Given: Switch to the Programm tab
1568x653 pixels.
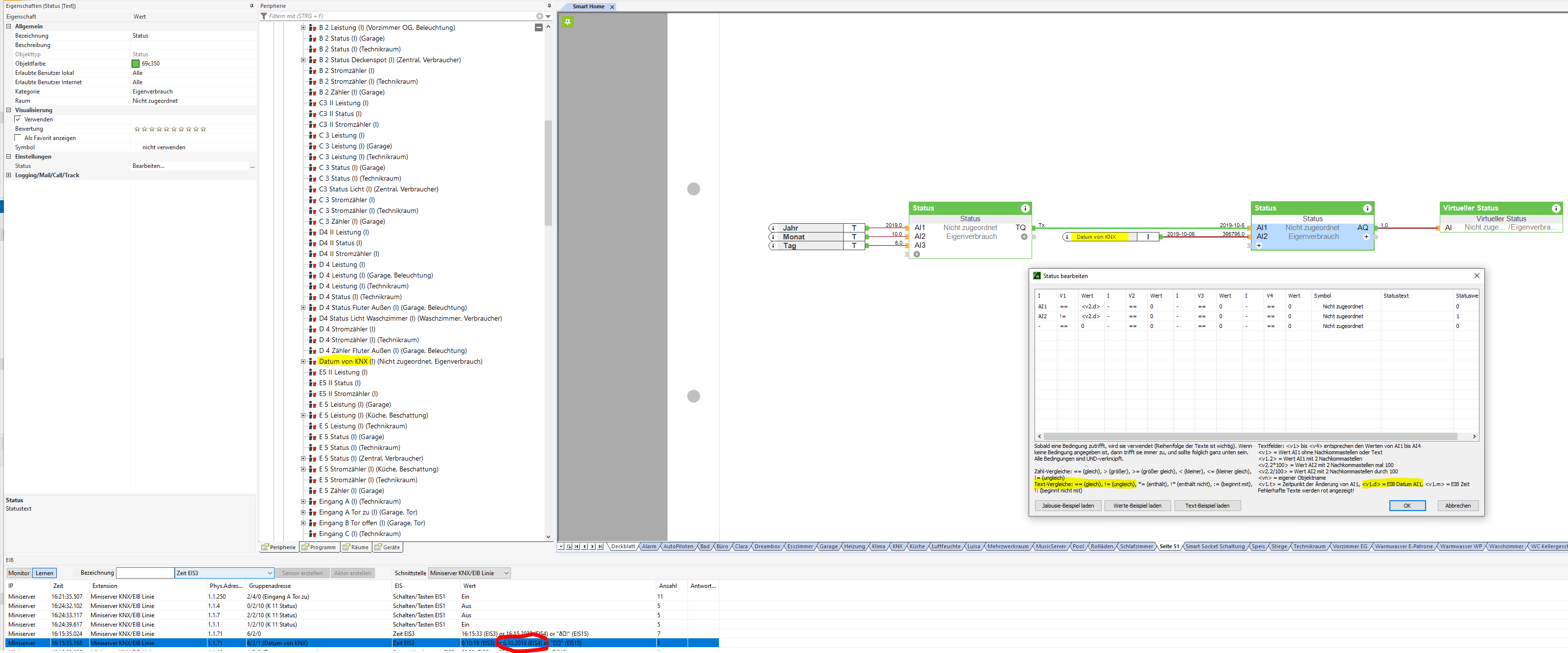Looking at the screenshot, I should (x=319, y=548).
